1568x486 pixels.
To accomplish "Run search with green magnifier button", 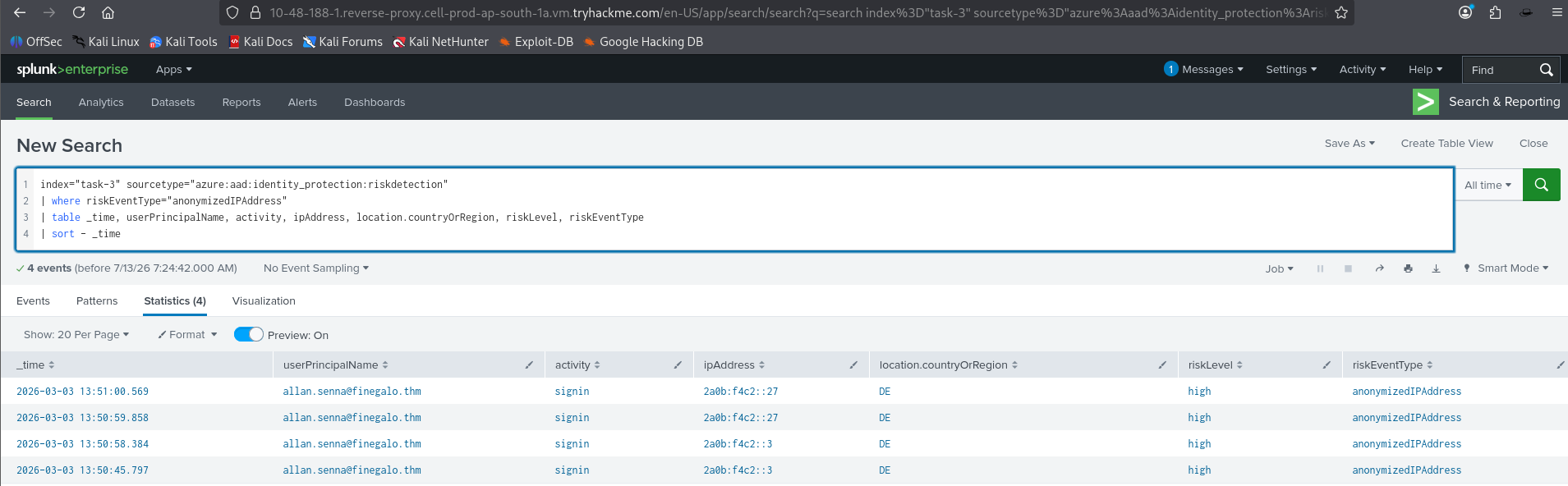I will [x=1542, y=185].
